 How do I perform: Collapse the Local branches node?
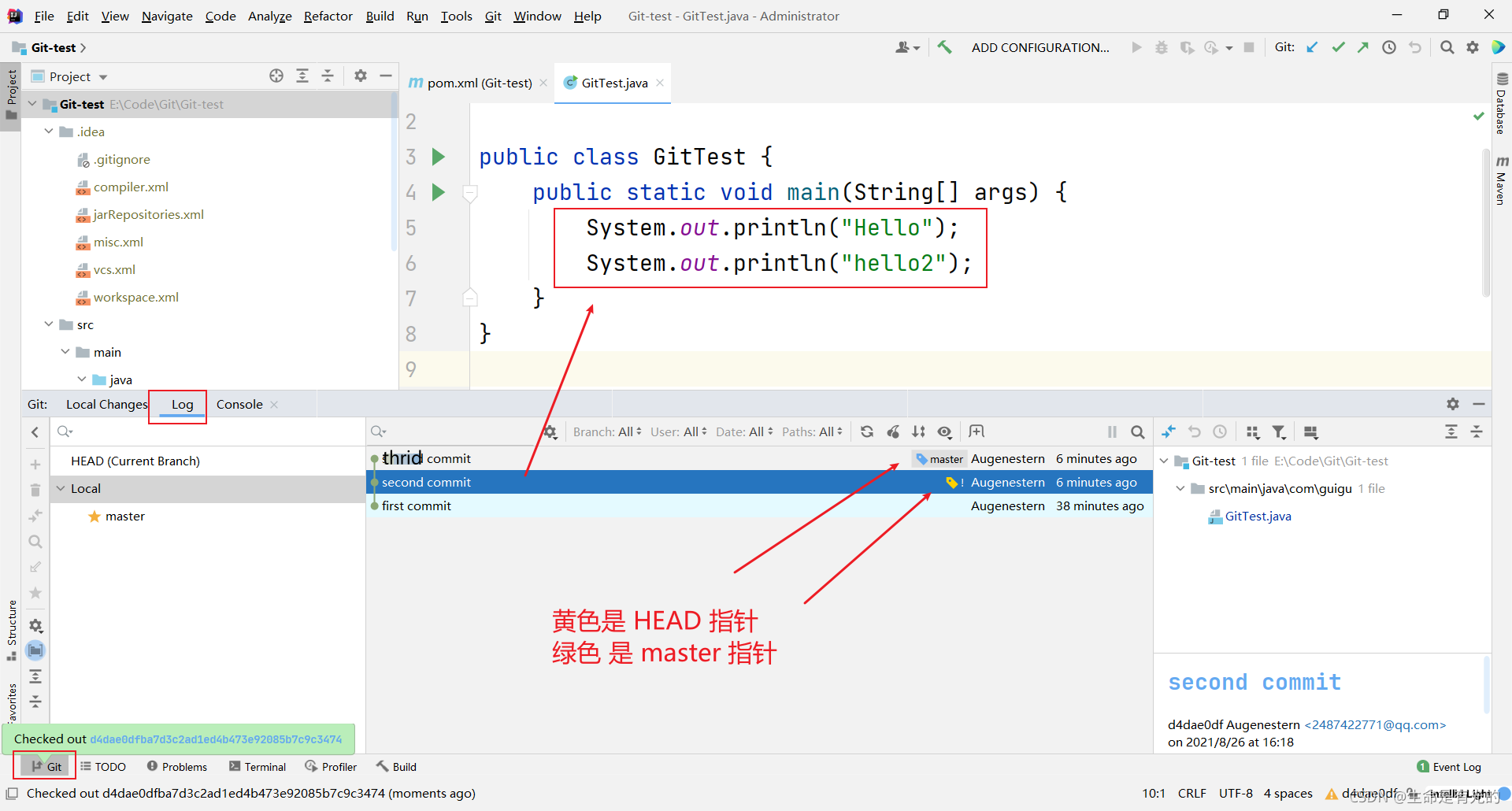(61, 488)
